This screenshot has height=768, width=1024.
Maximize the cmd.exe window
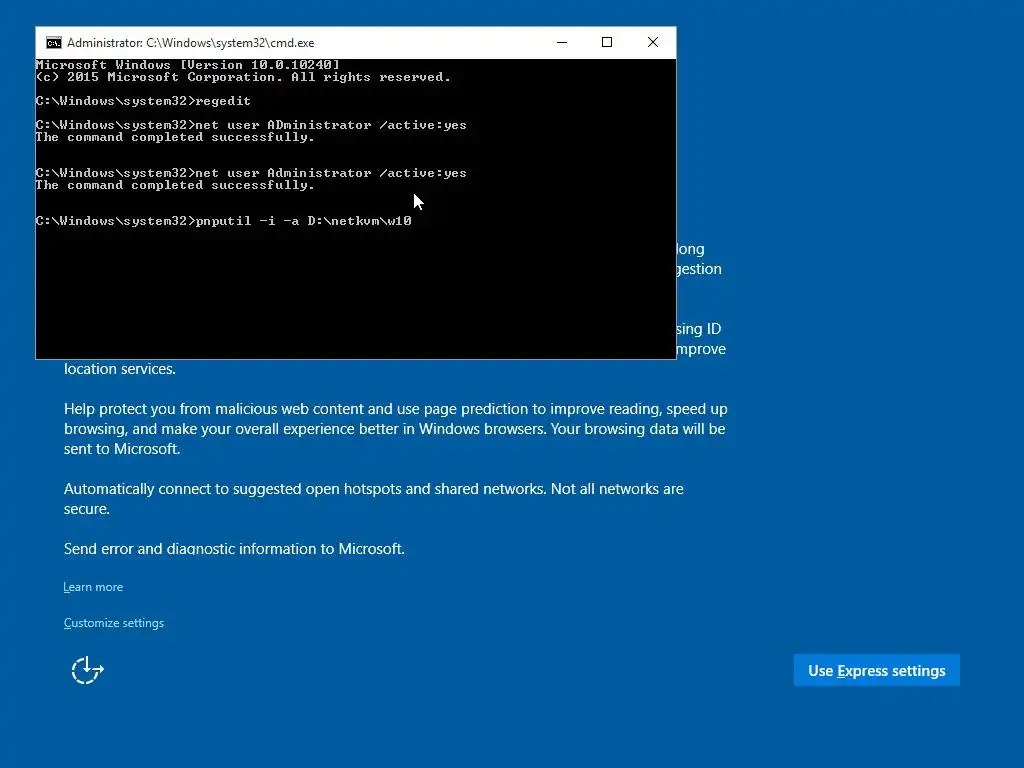607,42
